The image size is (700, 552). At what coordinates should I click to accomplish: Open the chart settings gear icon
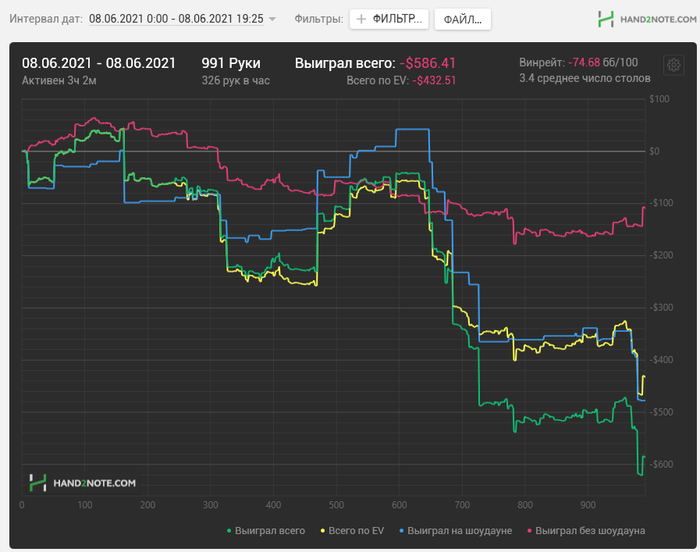click(674, 65)
